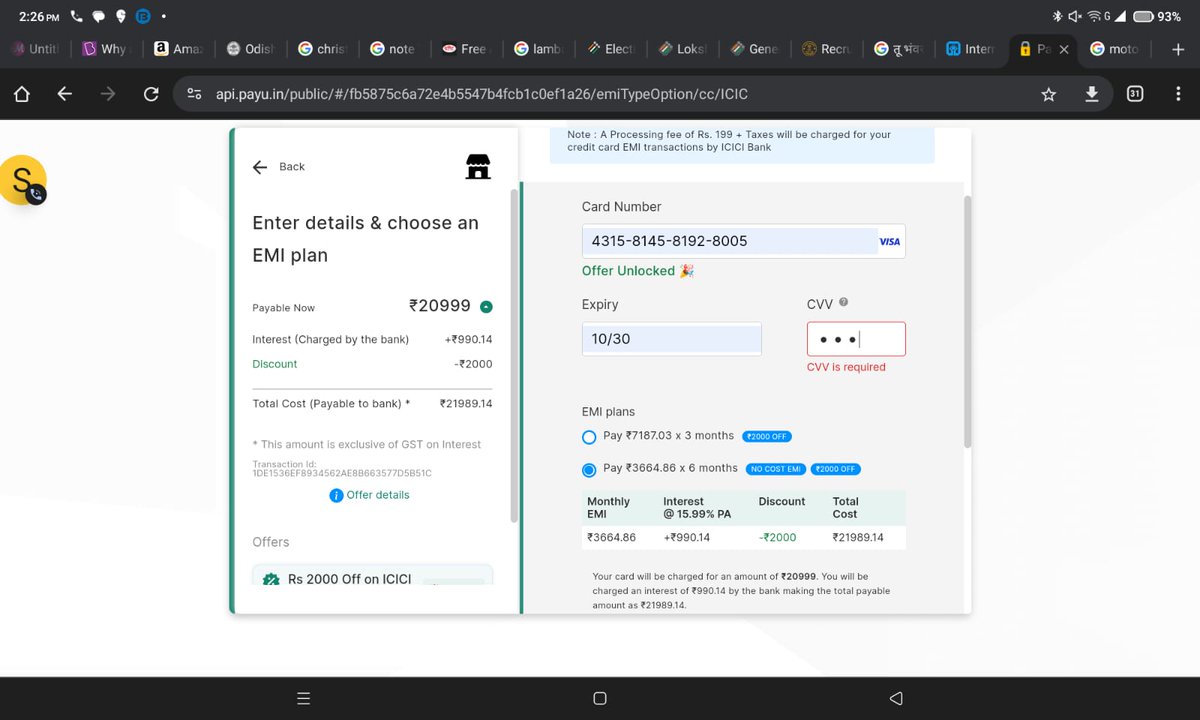Open Chrome three-dot menu
The height and width of the screenshot is (720, 1200).
(x=1177, y=94)
